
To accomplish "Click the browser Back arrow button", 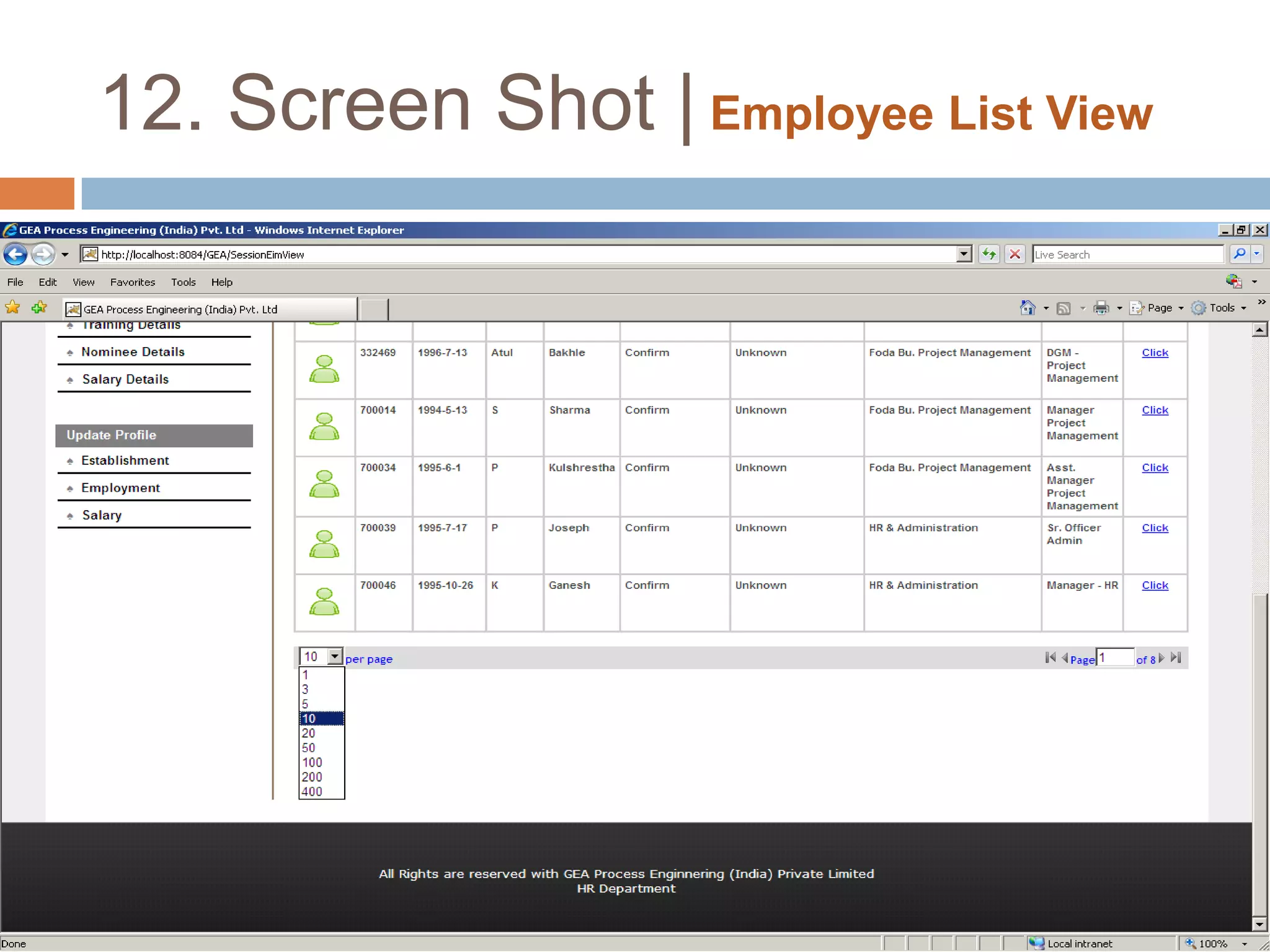I will (16, 254).
